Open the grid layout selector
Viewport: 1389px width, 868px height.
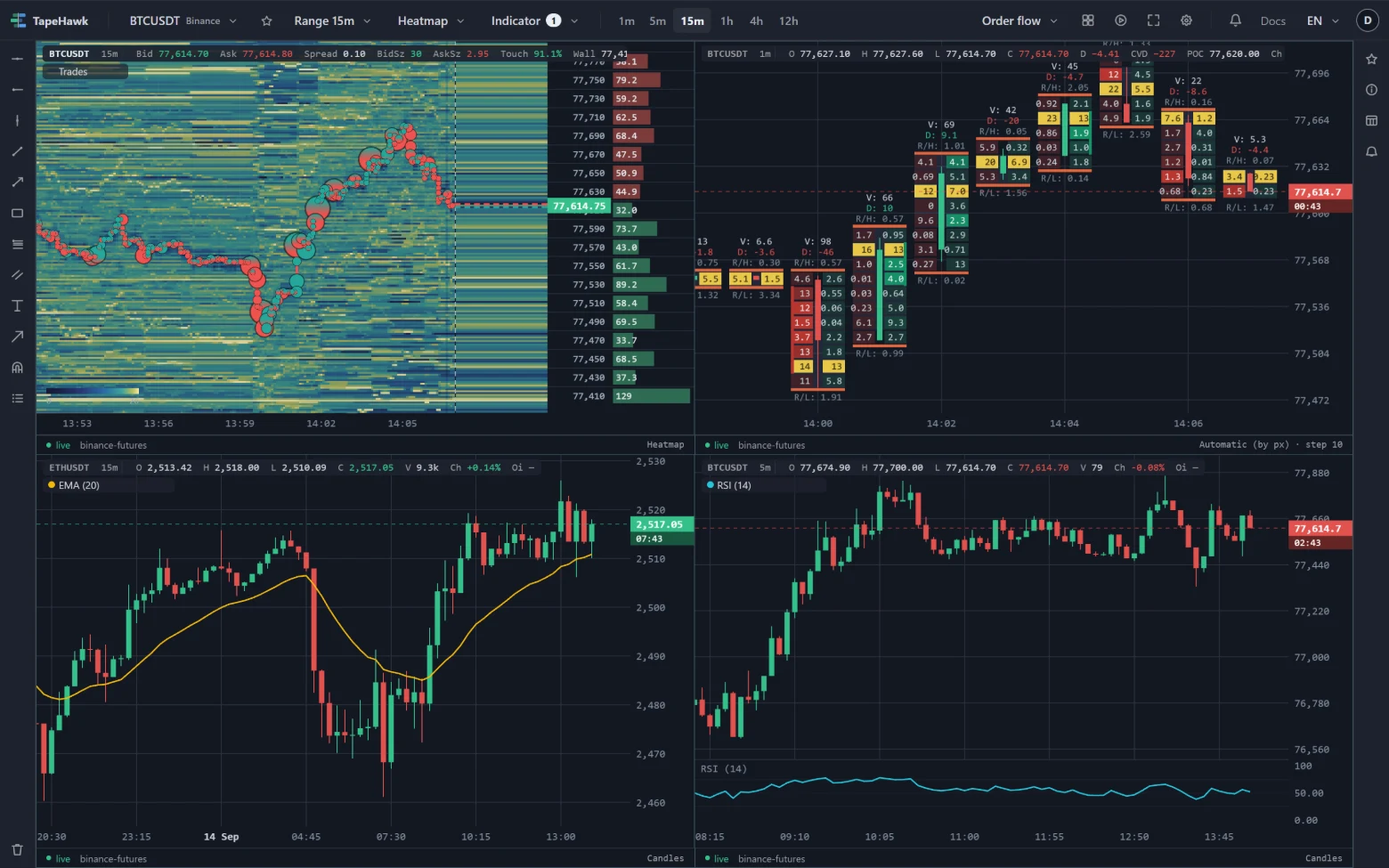click(x=1087, y=20)
